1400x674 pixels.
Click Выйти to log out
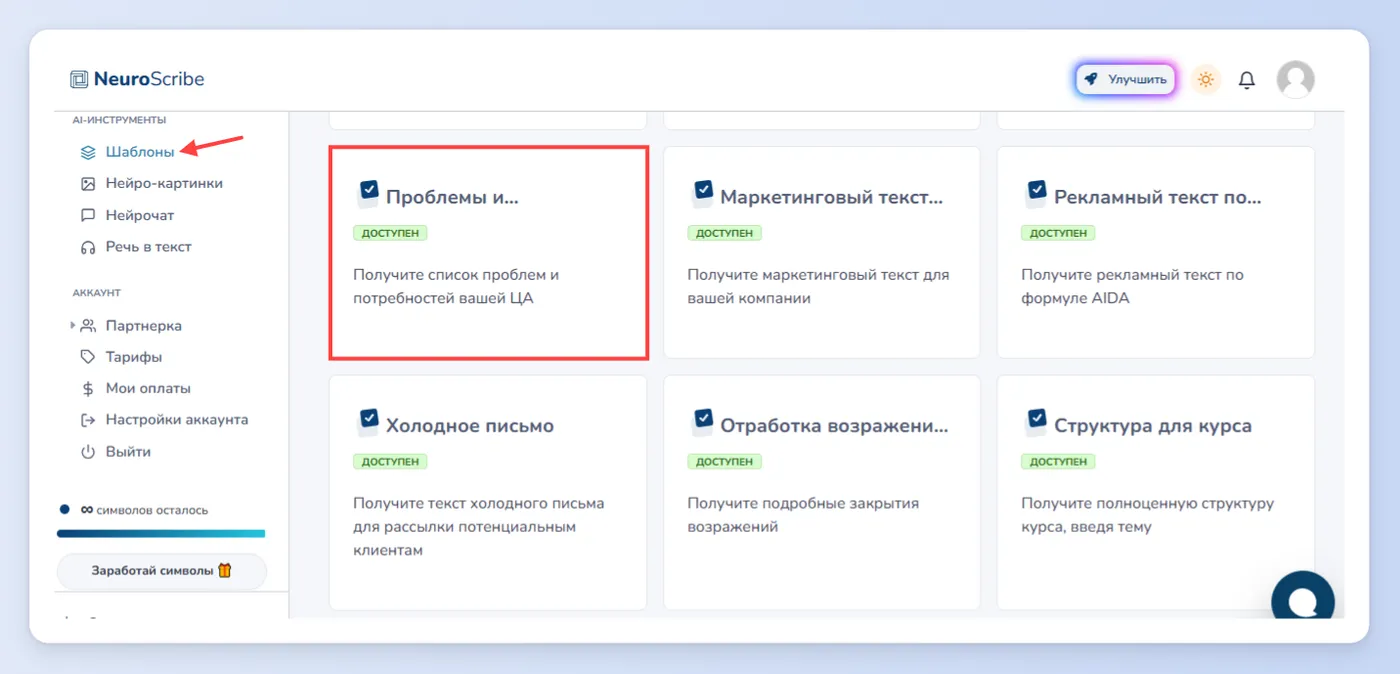coord(128,451)
